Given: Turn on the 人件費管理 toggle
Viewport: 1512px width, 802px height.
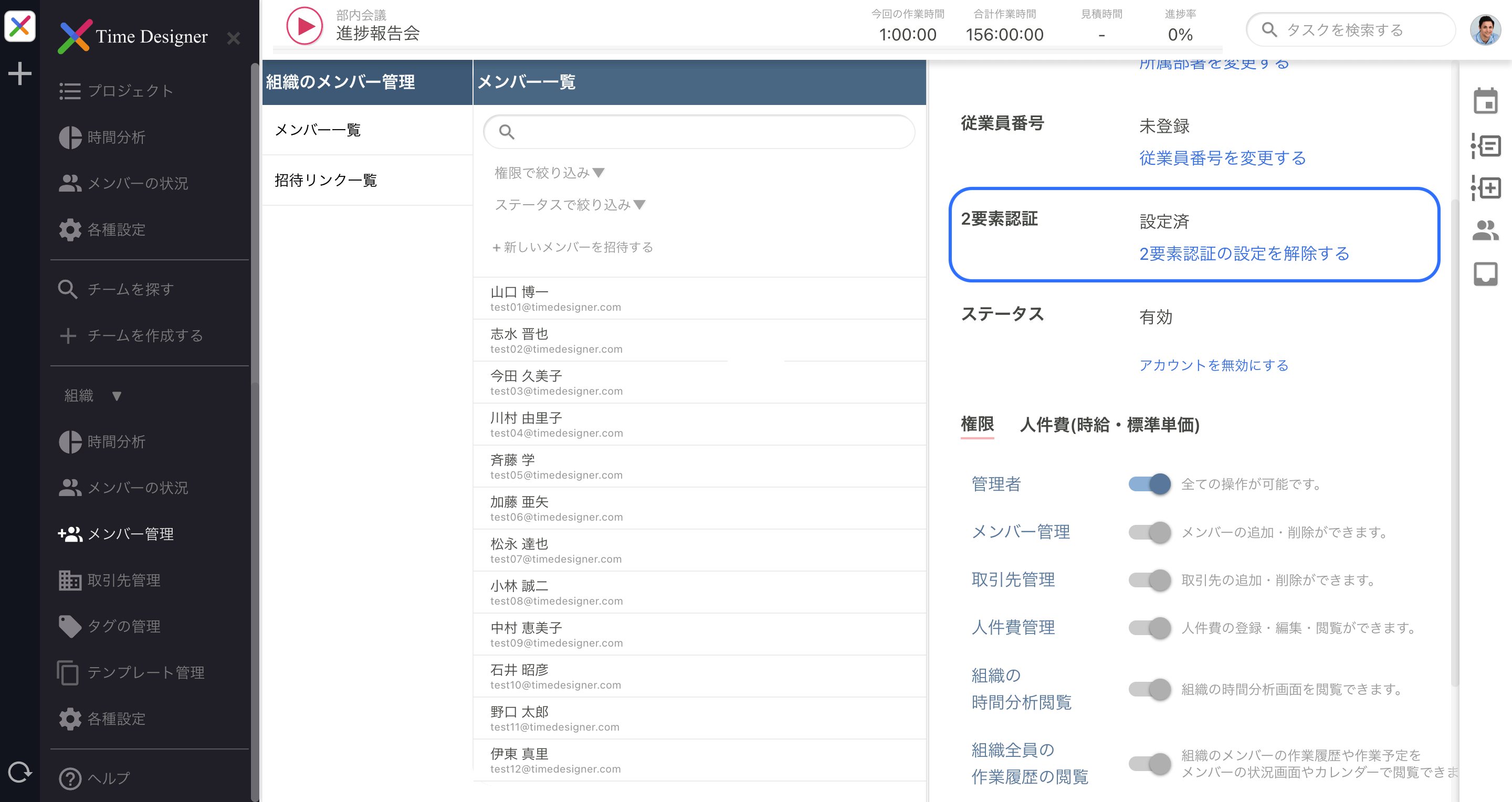Looking at the screenshot, I should pyautogui.click(x=1149, y=628).
